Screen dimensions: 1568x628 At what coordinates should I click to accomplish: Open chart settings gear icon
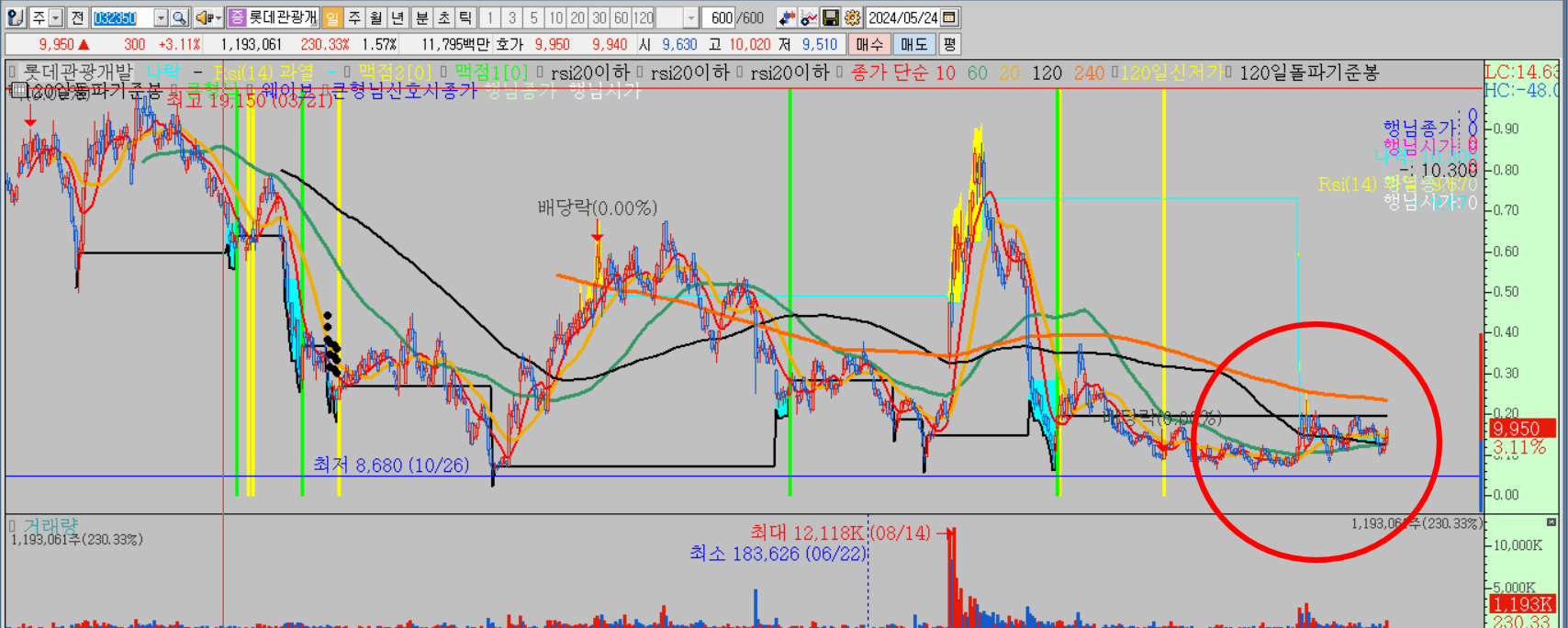point(853,17)
